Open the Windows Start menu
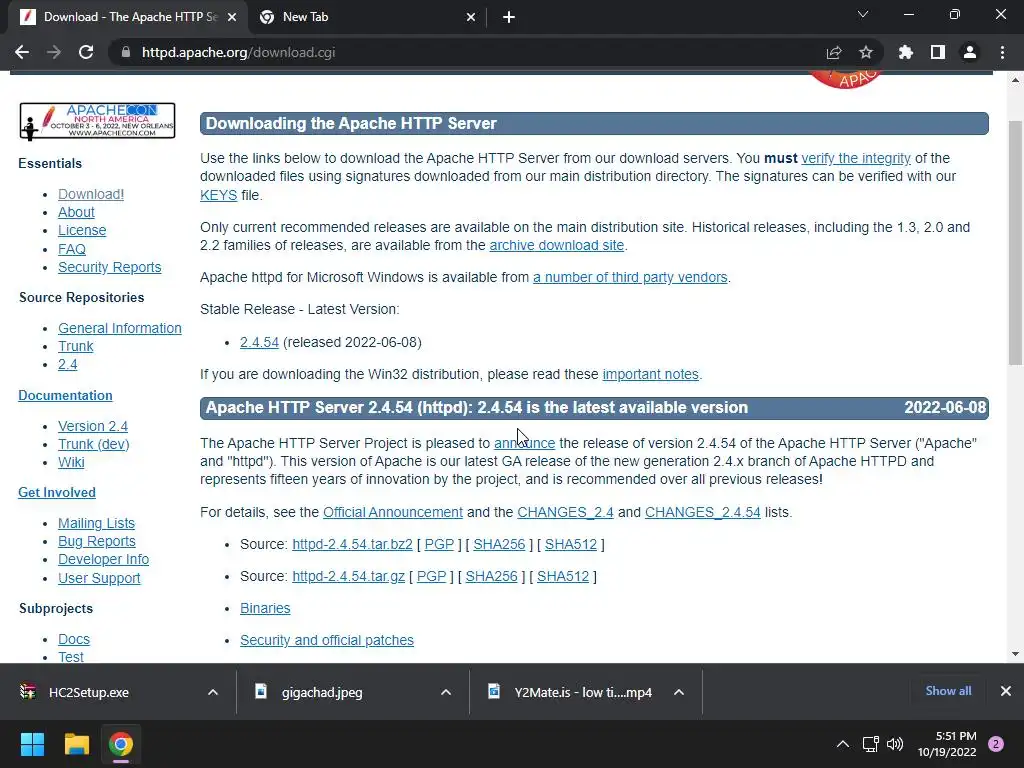The height and width of the screenshot is (768, 1024). tap(32, 744)
